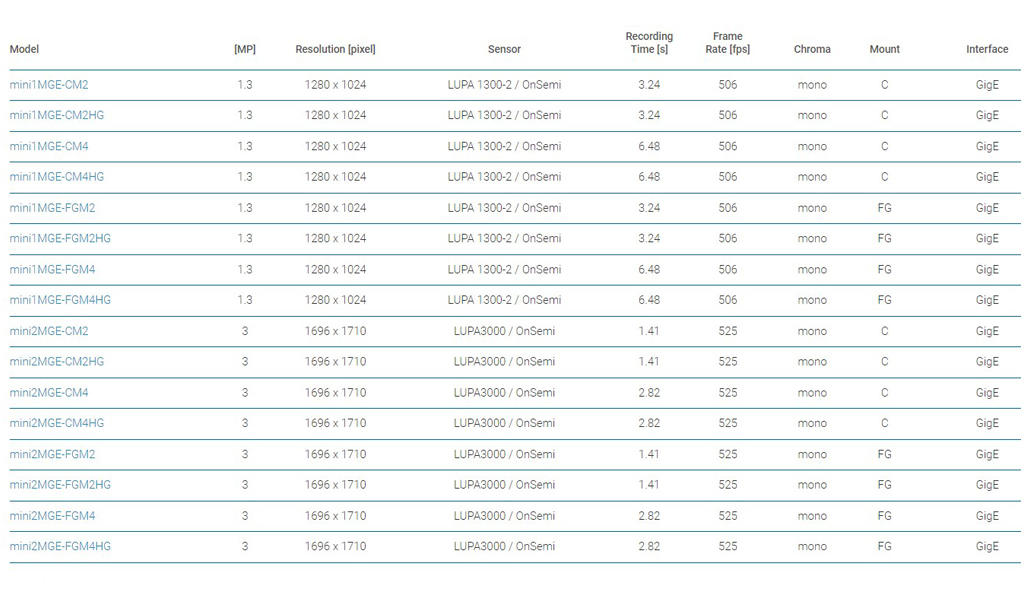Select the LUPA 1300-2 / OnSemi sensor for mini1MGE-CM4
Screen dimensions: 1024x600
pyautogui.click(x=504, y=146)
